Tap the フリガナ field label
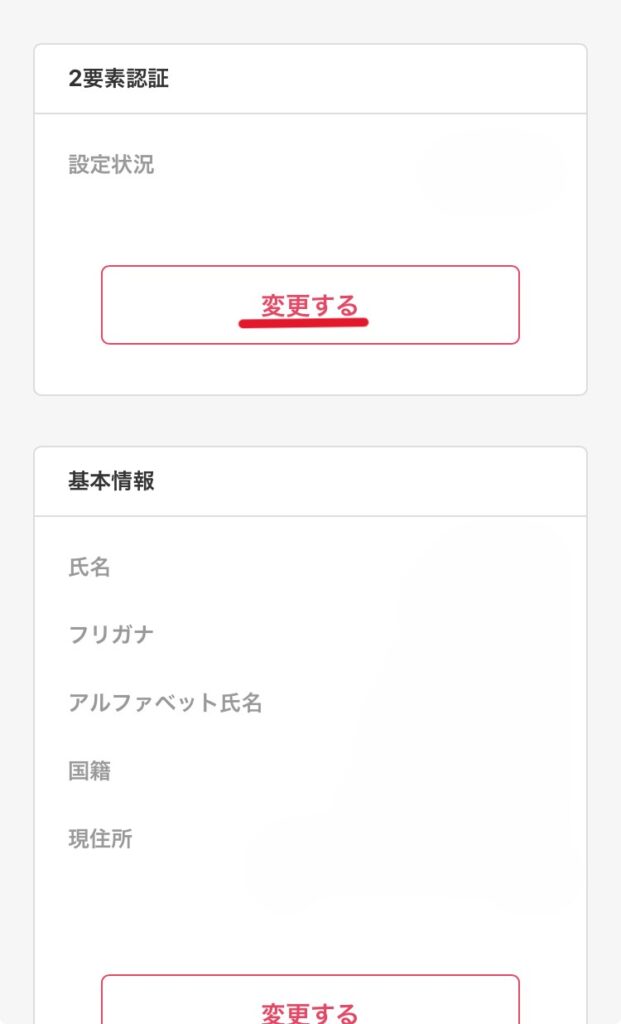The width and height of the screenshot is (621, 1024). coord(111,635)
